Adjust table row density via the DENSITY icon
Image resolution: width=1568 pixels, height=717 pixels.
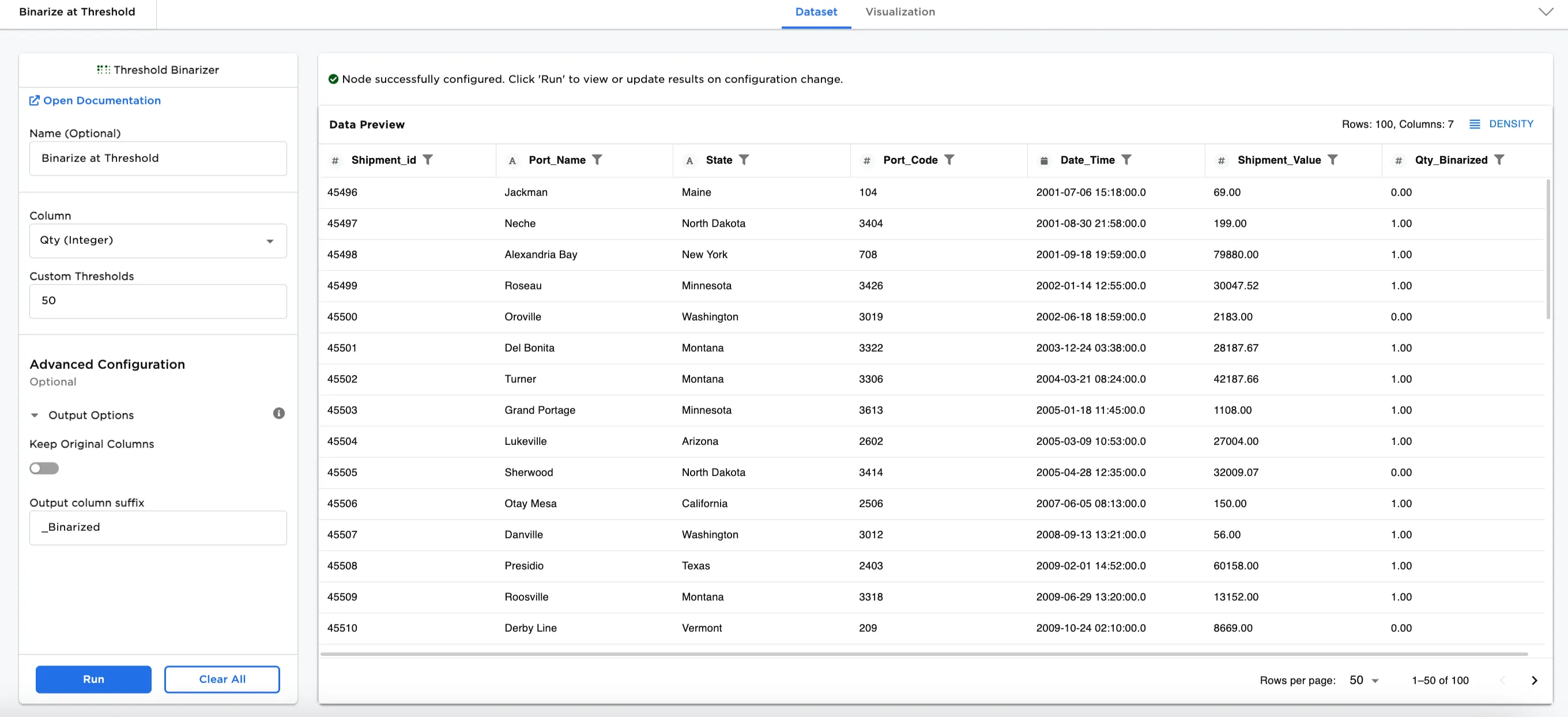click(x=1475, y=123)
